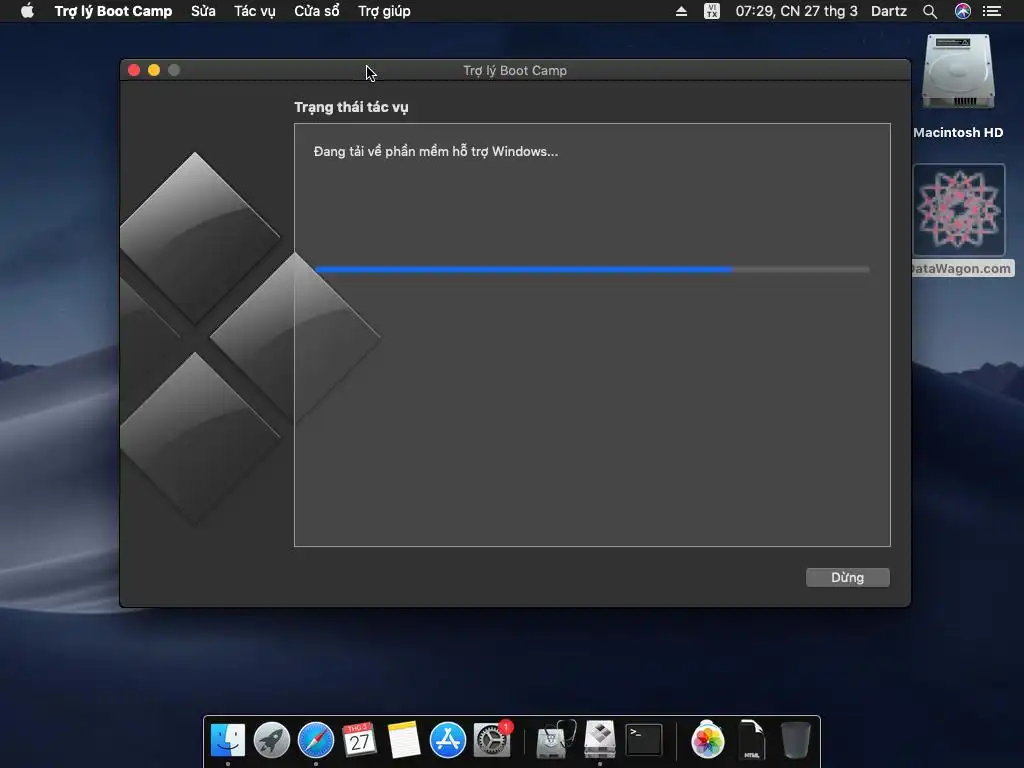Open Photos from the Dock
Viewport: 1024px width, 768px height.
(707, 740)
